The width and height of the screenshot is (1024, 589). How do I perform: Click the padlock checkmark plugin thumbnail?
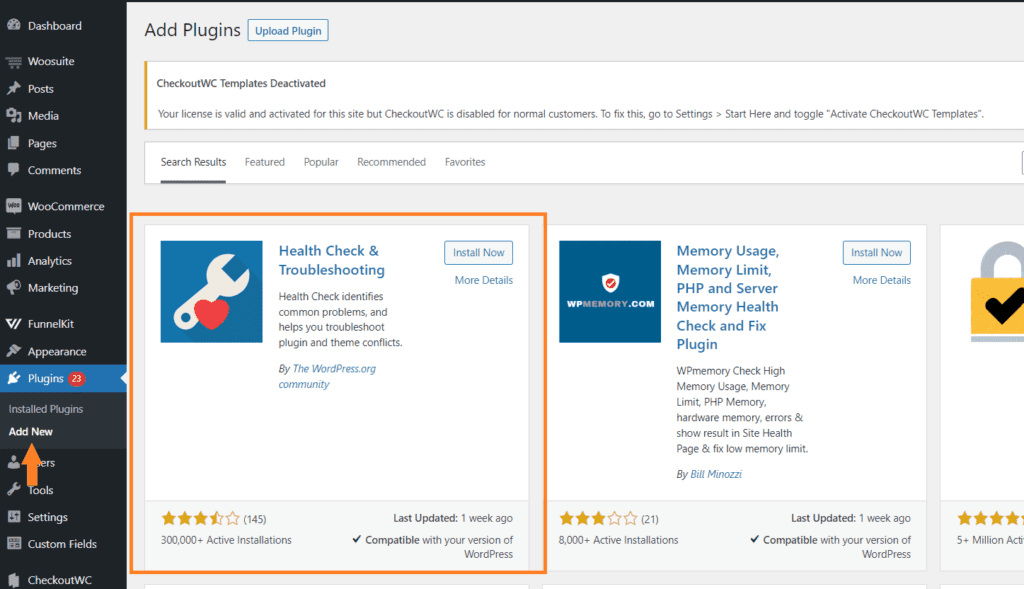click(x=997, y=291)
